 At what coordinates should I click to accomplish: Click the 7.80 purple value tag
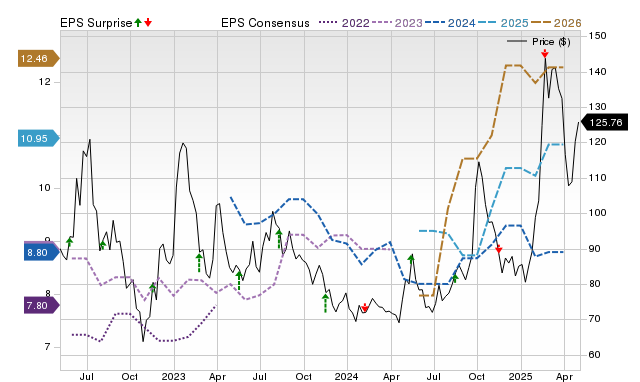(x=42, y=305)
